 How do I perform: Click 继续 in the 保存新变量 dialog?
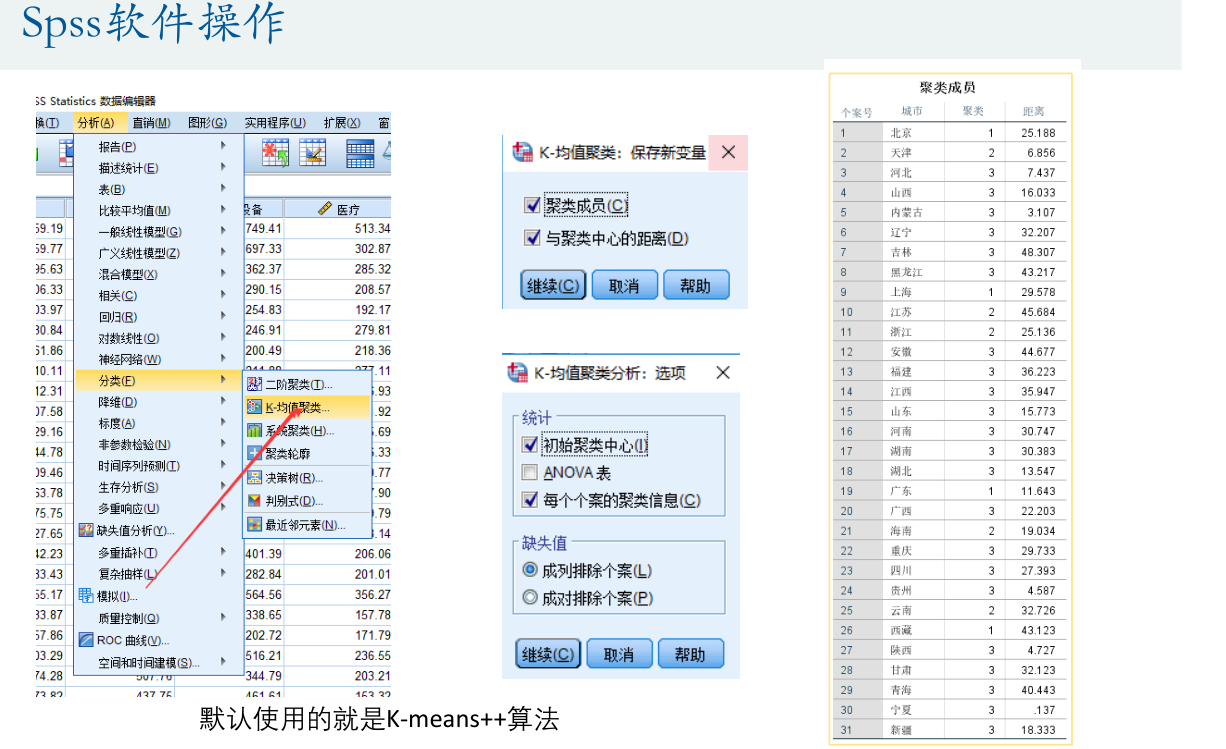(x=551, y=285)
